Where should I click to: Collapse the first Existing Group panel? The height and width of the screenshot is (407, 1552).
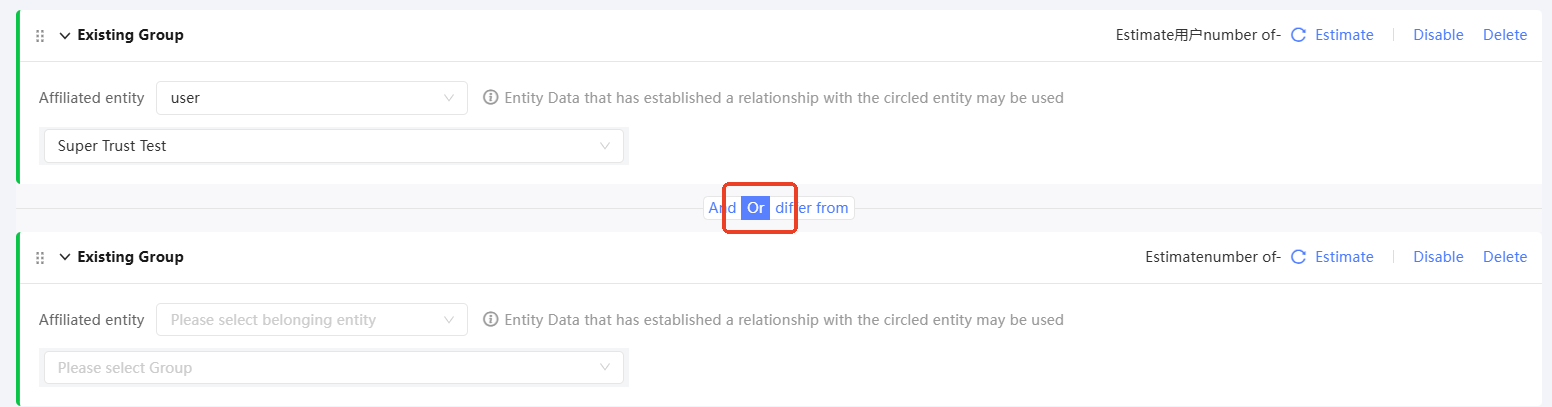pyautogui.click(x=65, y=36)
